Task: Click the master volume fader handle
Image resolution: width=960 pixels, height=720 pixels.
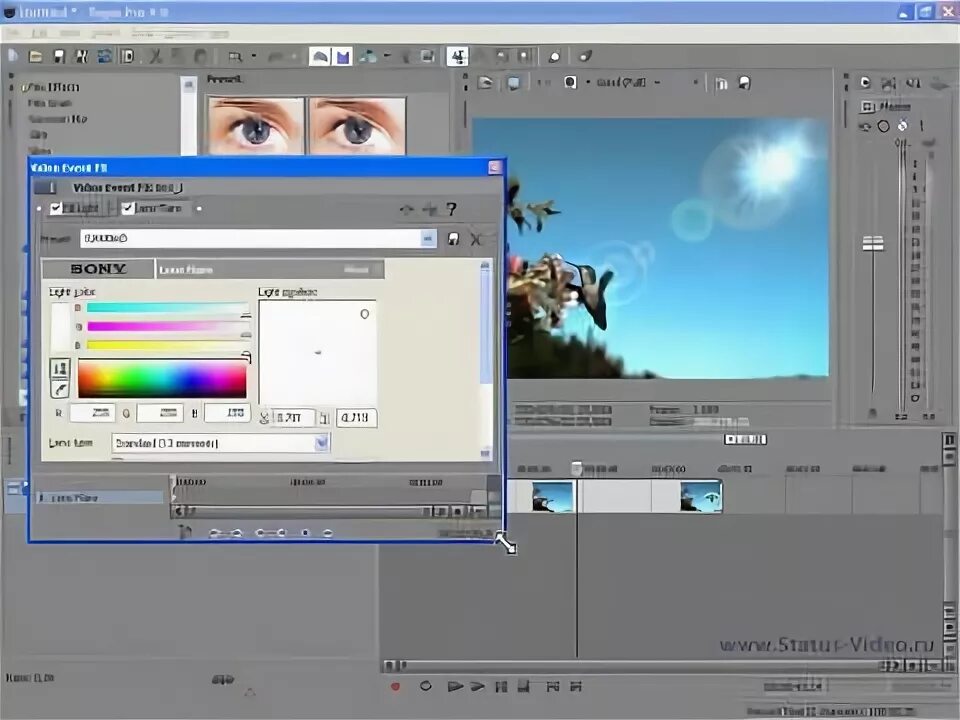Action: pyautogui.click(x=873, y=244)
